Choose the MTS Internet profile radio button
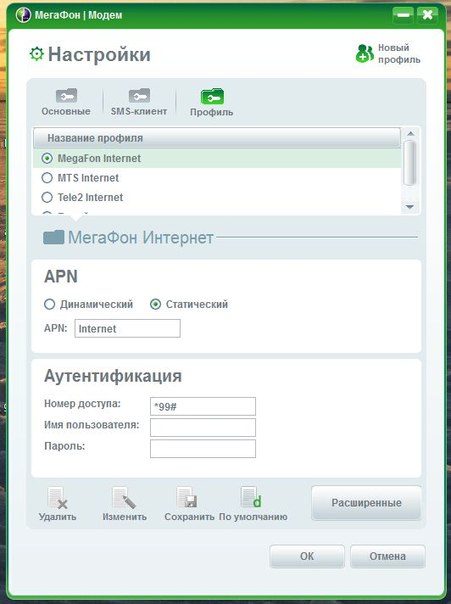This screenshot has width=451, height=604. click(x=47, y=178)
